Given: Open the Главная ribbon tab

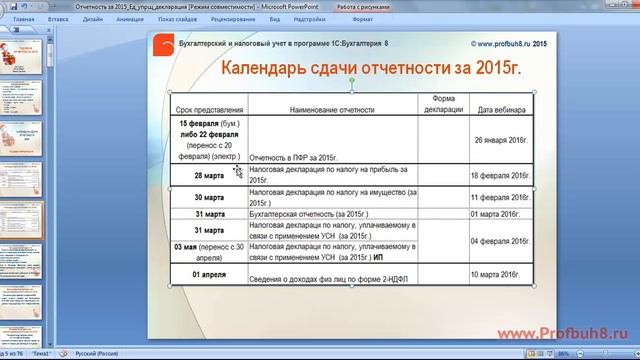Looking at the screenshot, I should pyautogui.click(x=24, y=19).
